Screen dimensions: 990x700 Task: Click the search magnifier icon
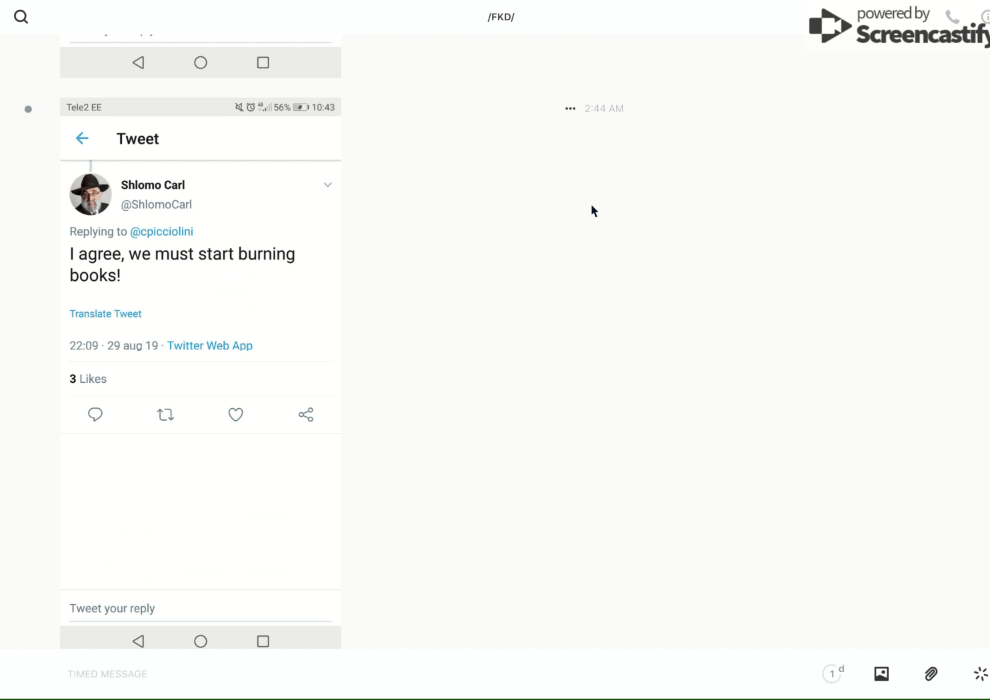[x=21, y=17]
